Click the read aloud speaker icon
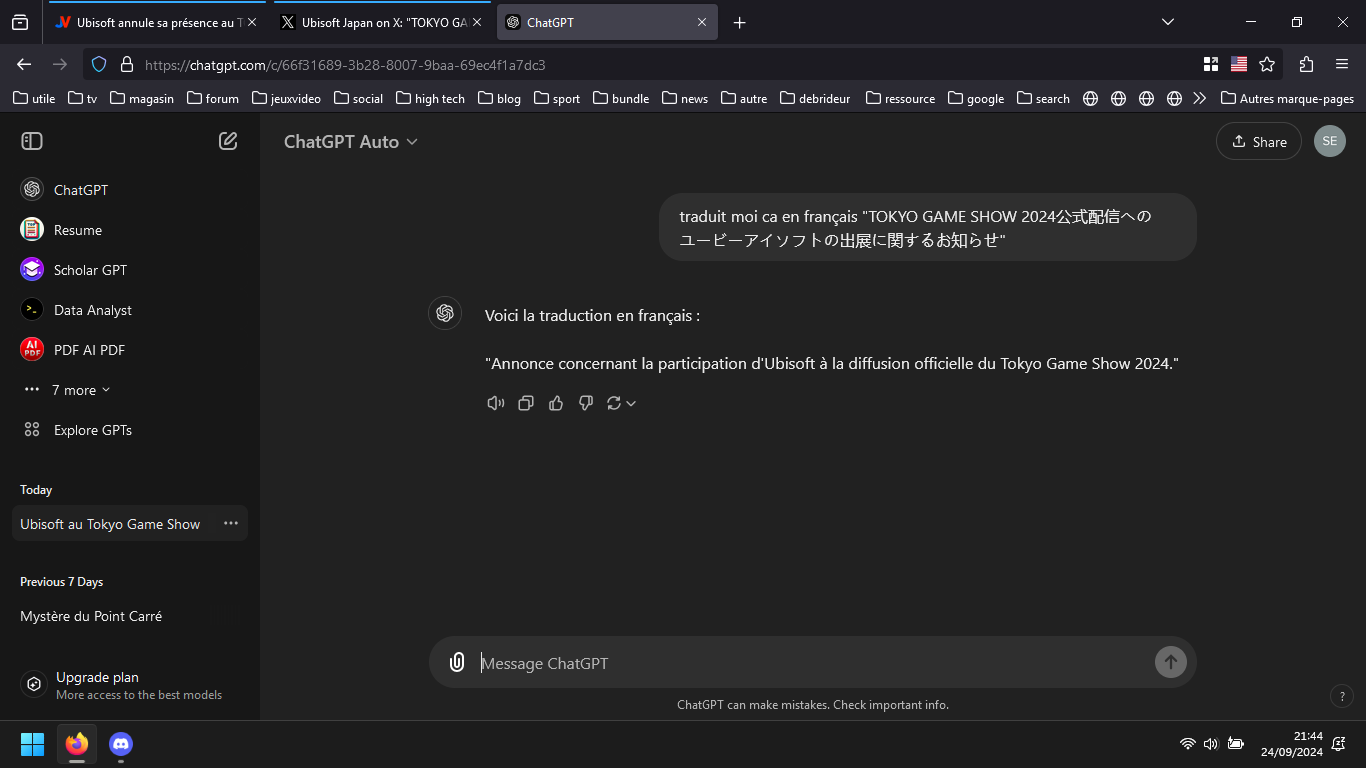 pyautogui.click(x=495, y=403)
